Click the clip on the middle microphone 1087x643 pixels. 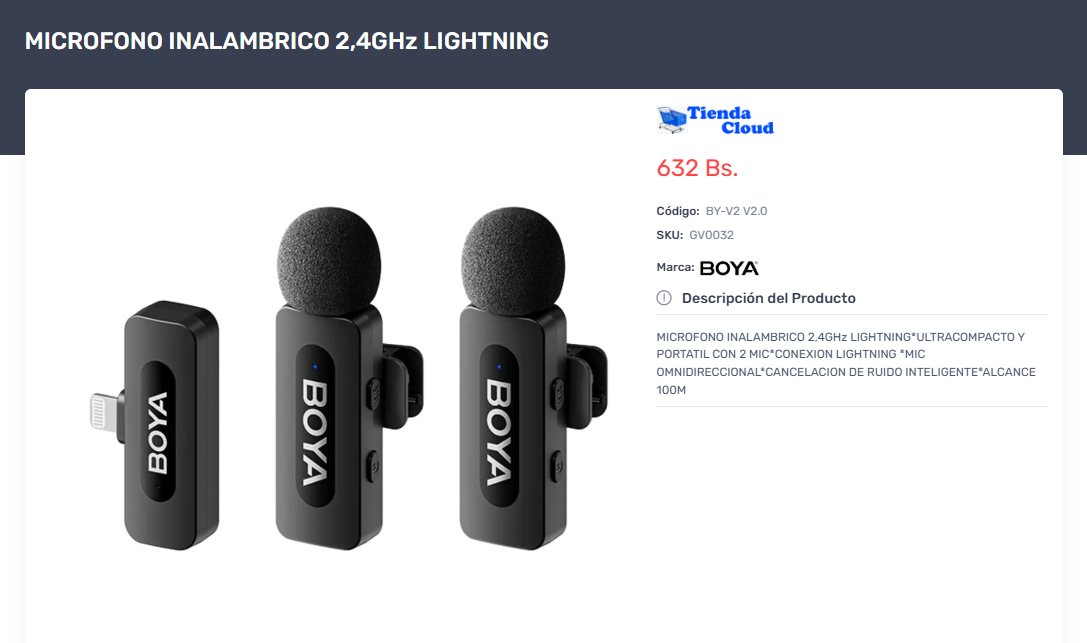coord(403,386)
